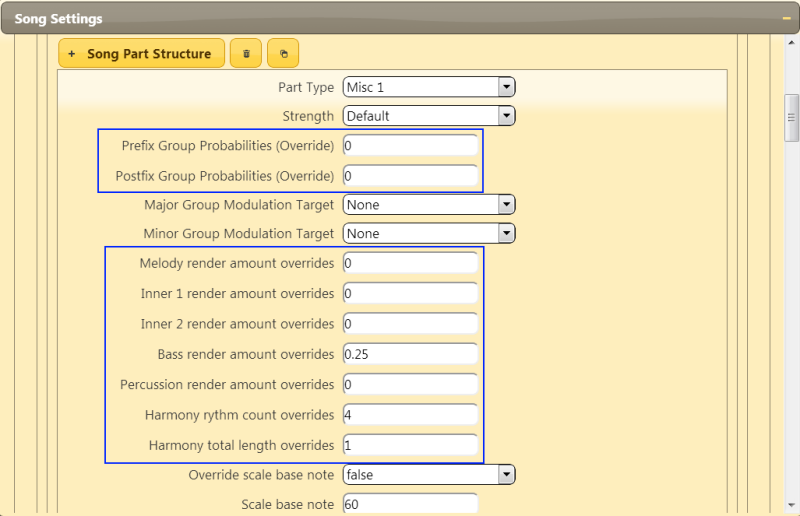Collapse the Song Settings panel minimize icon

pyautogui.click(x=786, y=18)
